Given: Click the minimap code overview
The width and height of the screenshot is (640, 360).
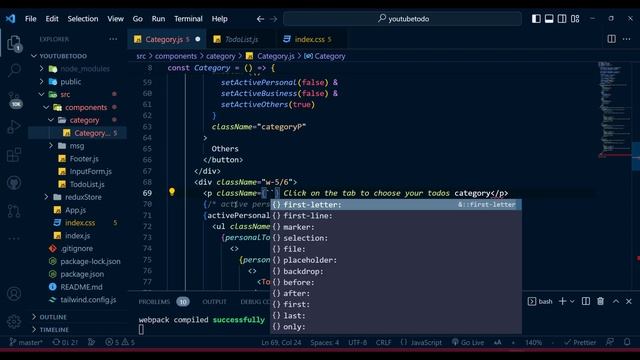Looking at the screenshot, I should (614, 109).
